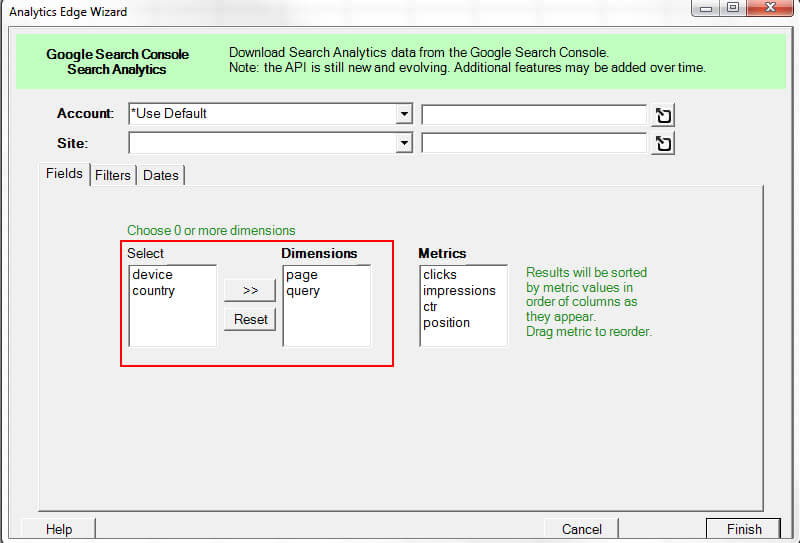Refresh the Site list icon
Viewport: 800px width, 543px height.
663,144
